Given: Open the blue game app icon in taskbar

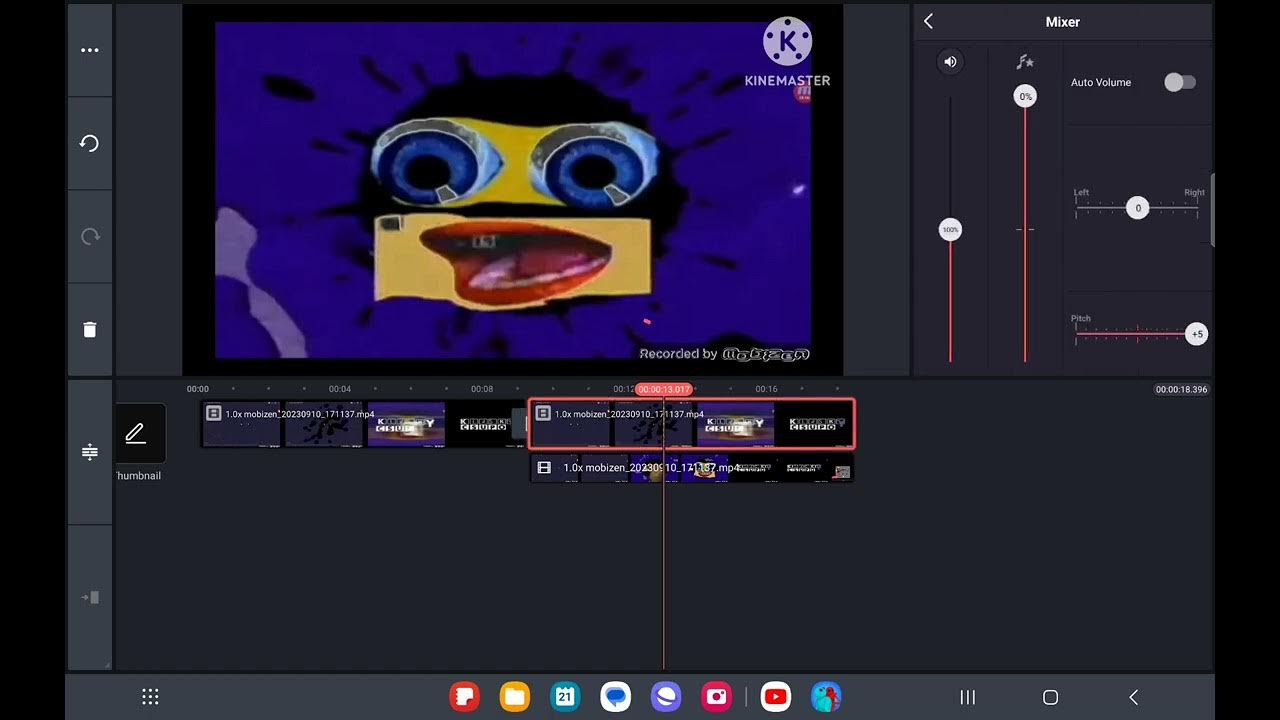Looking at the screenshot, I should click(x=825, y=697).
